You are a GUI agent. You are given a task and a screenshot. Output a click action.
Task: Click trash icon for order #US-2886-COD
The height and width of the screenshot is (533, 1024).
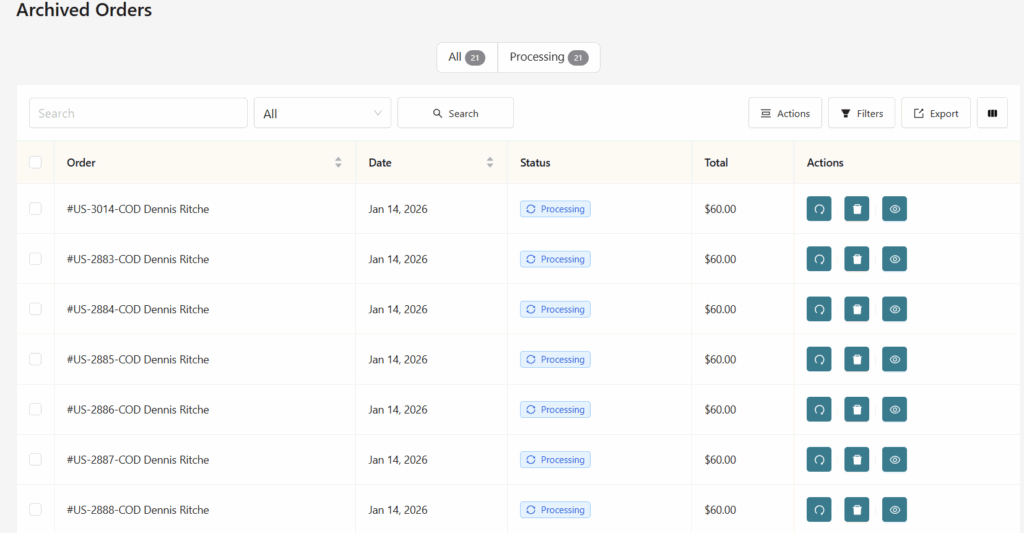[x=856, y=409]
